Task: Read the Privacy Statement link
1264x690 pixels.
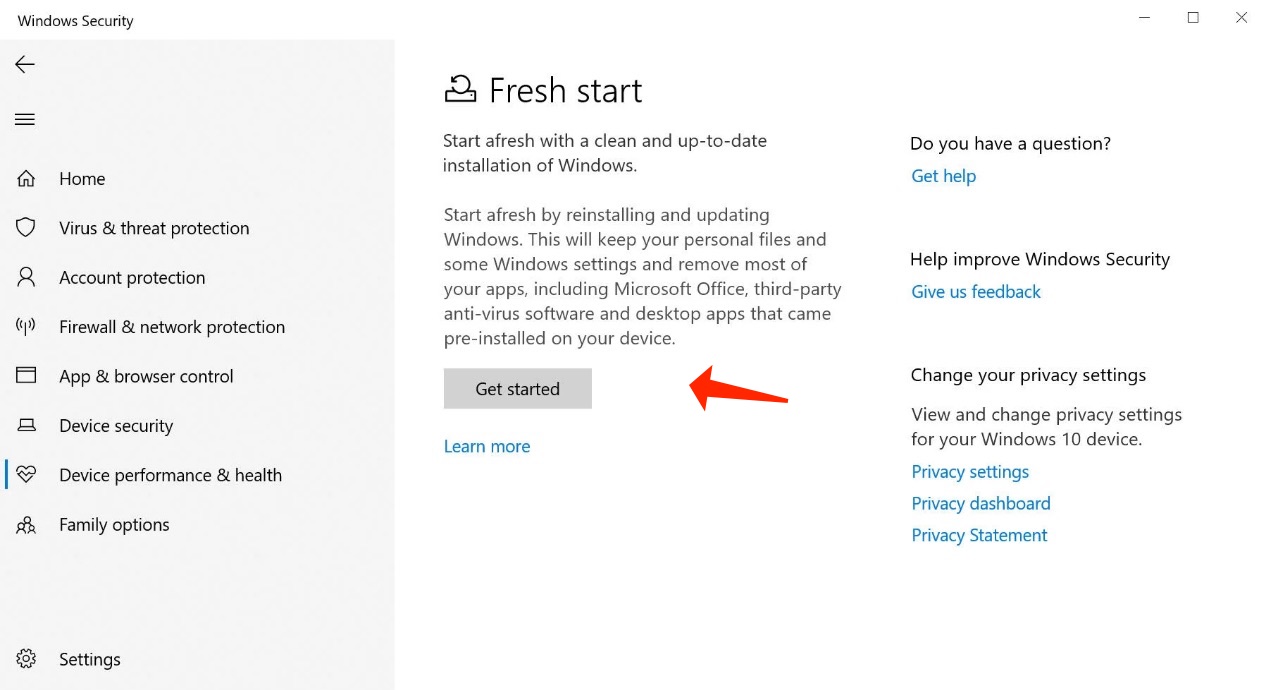Action: pyautogui.click(x=979, y=535)
